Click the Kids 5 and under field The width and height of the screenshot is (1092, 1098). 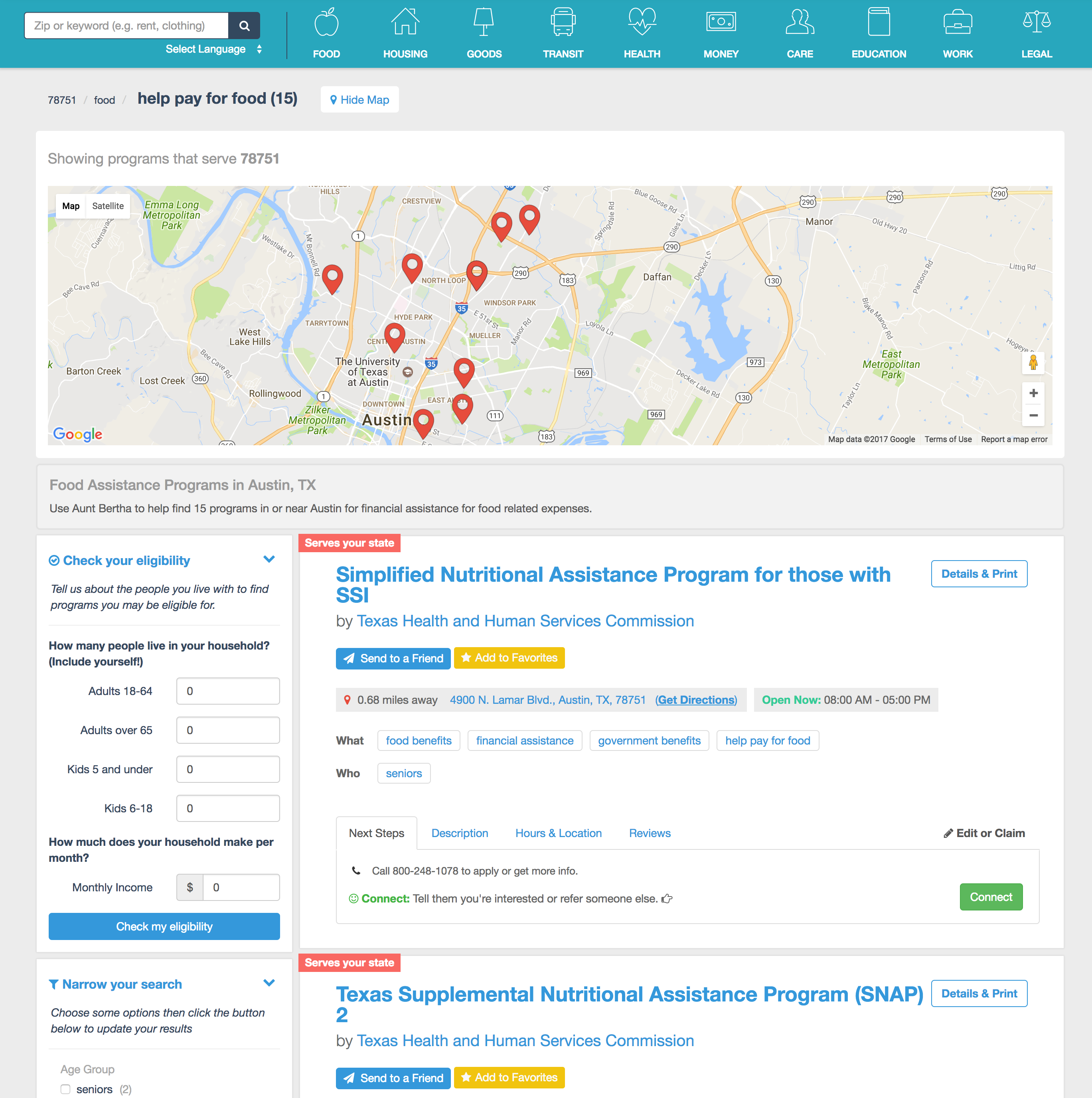pos(228,770)
